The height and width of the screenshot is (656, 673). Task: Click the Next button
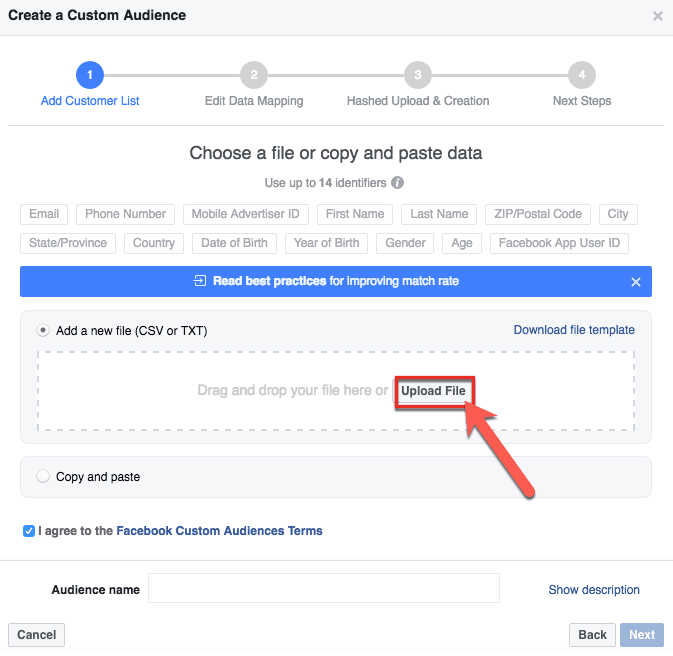pyautogui.click(x=642, y=635)
